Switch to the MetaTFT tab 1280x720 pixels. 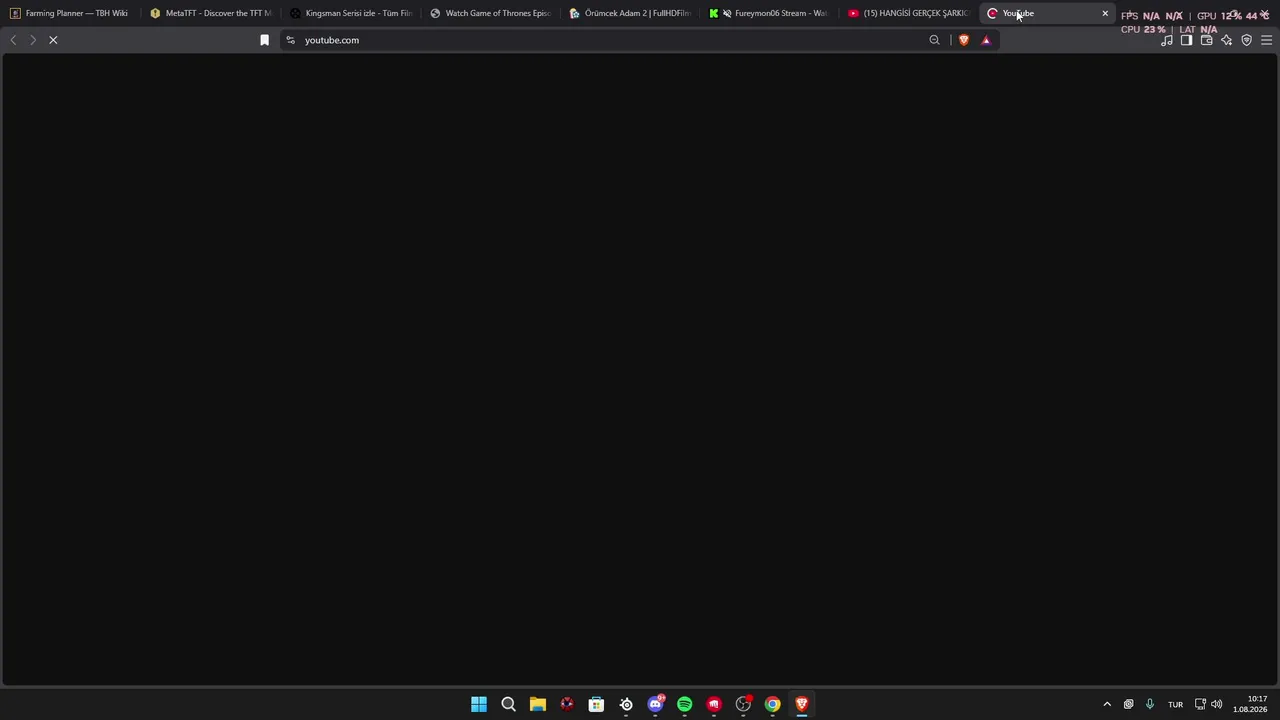210,13
